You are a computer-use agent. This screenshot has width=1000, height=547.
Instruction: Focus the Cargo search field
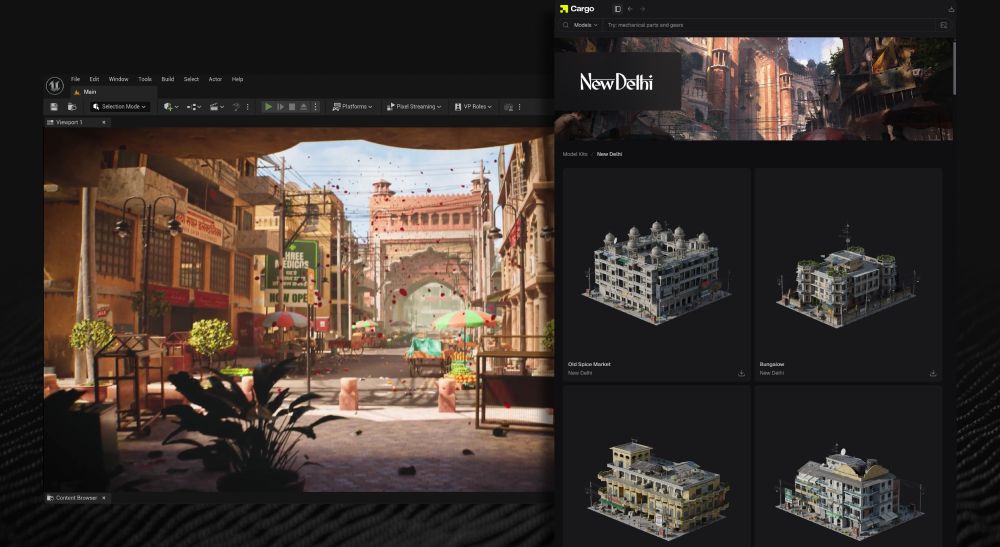tap(770, 25)
